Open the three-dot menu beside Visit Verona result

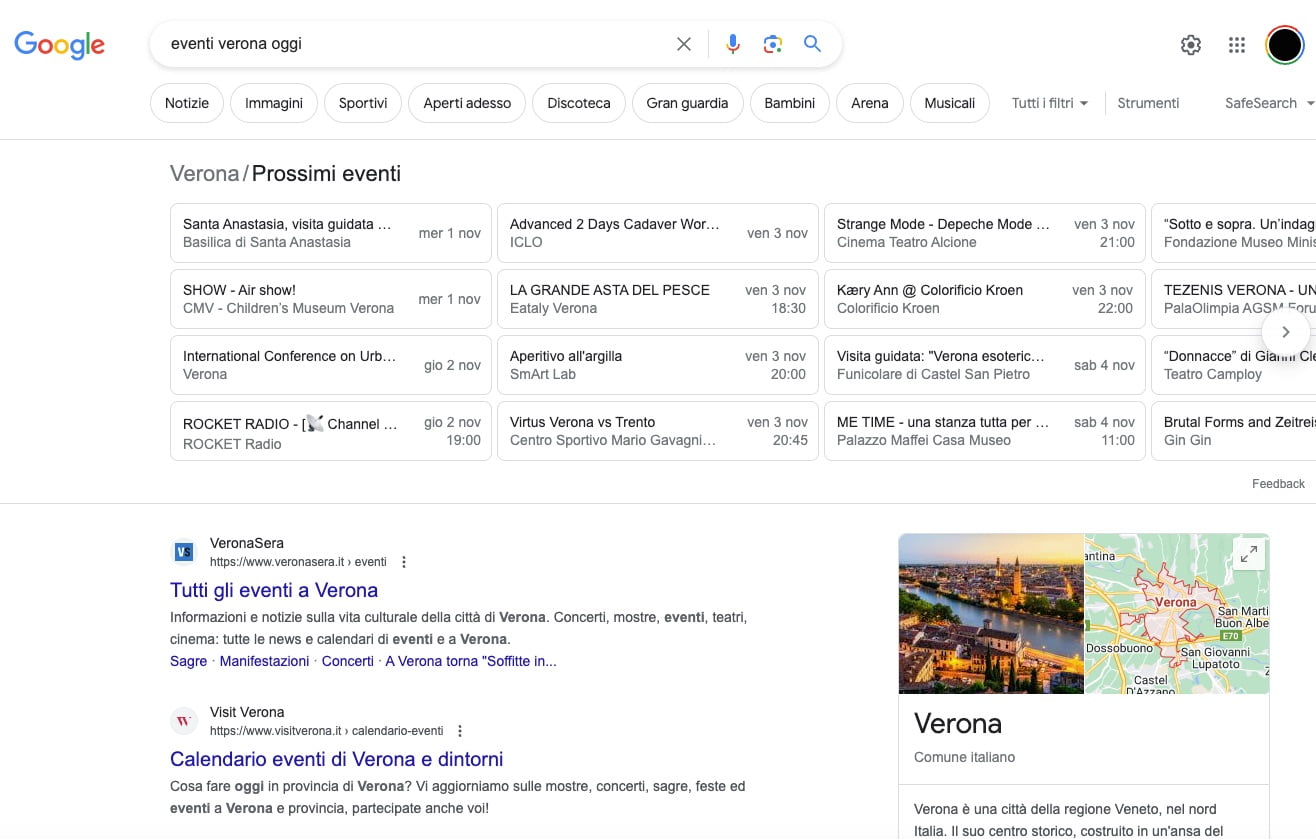(460, 731)
